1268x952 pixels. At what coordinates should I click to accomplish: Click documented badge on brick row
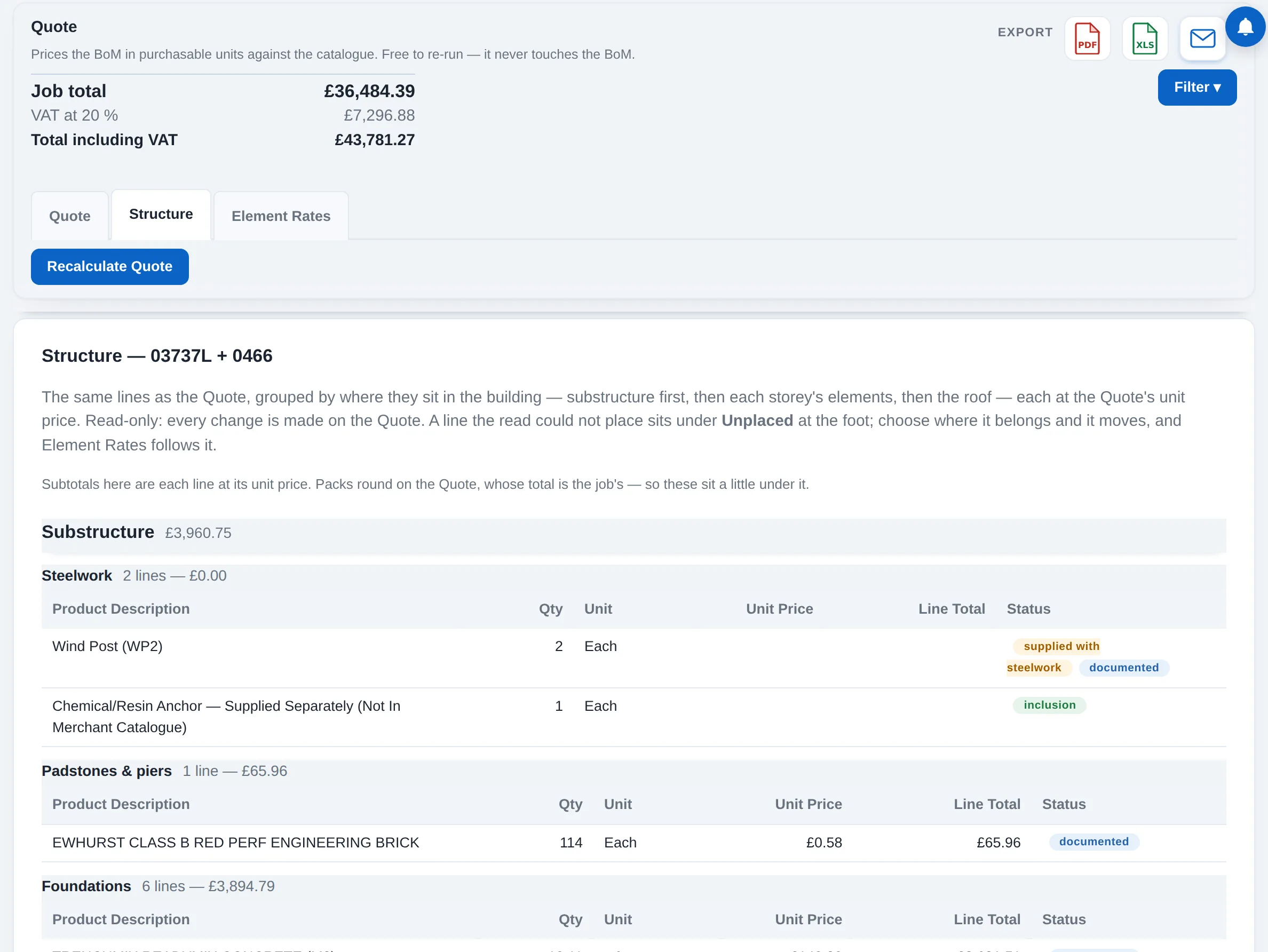pyautogui.click(x=1093, y=842)
